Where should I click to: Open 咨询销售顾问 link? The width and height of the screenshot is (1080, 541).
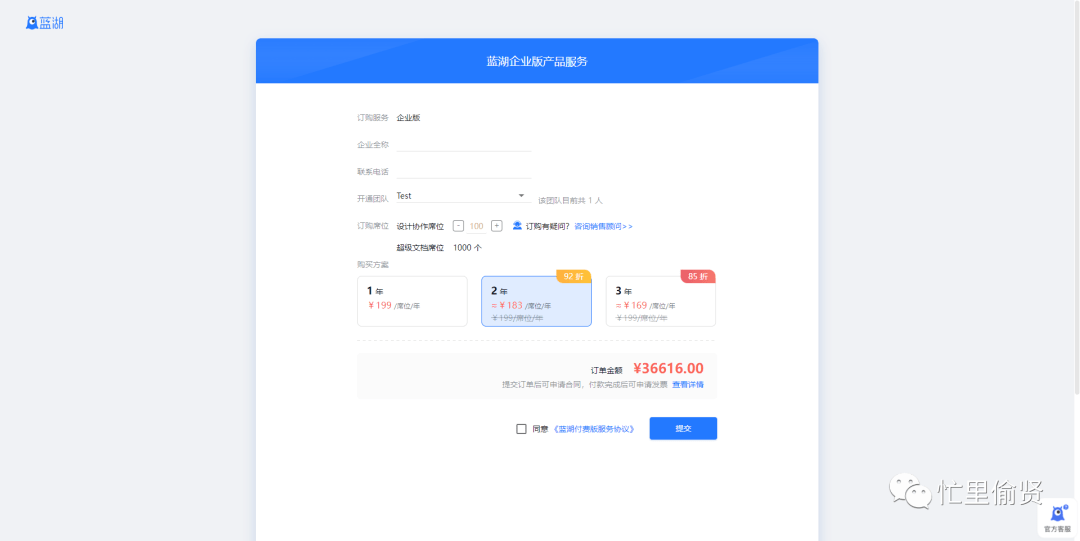click(603, 226)
